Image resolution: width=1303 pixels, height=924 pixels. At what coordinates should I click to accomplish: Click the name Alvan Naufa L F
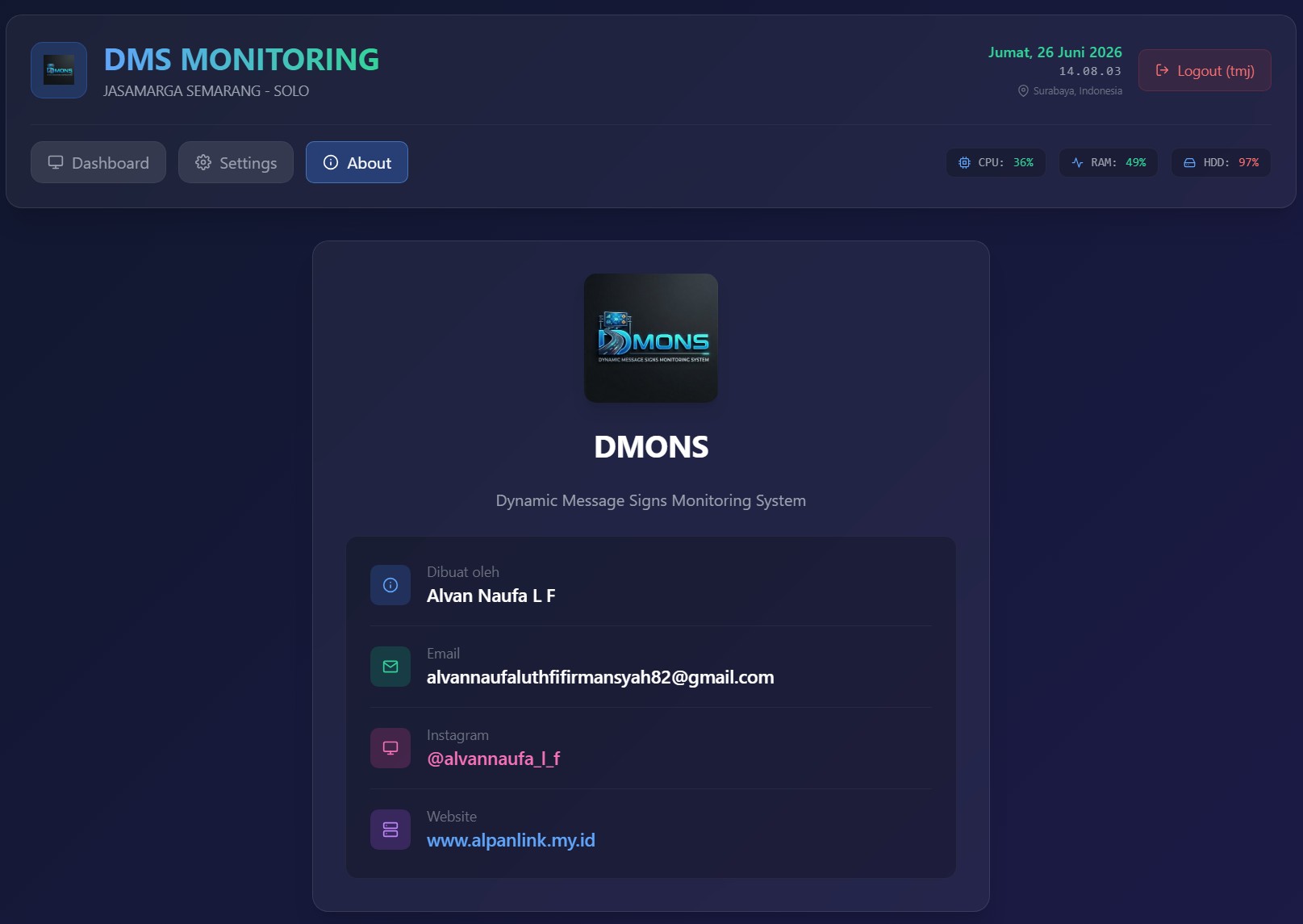point(491,596)
